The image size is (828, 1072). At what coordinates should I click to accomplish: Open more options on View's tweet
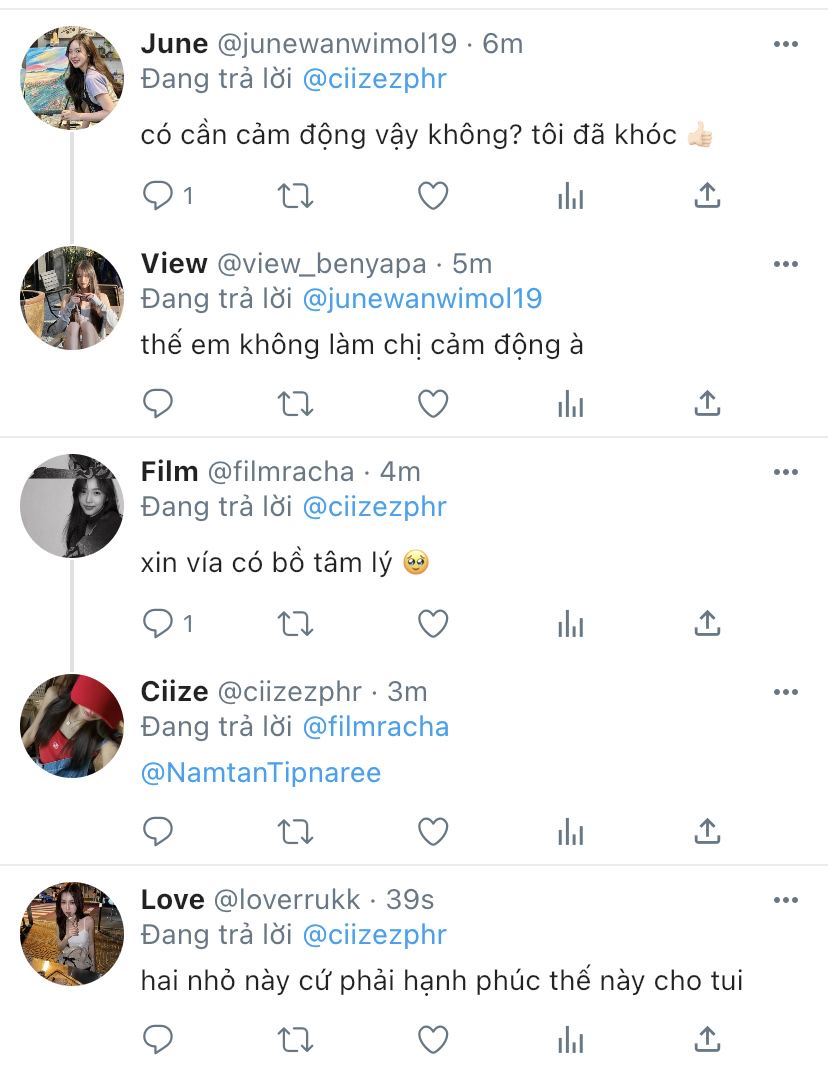tap(786, 264)
